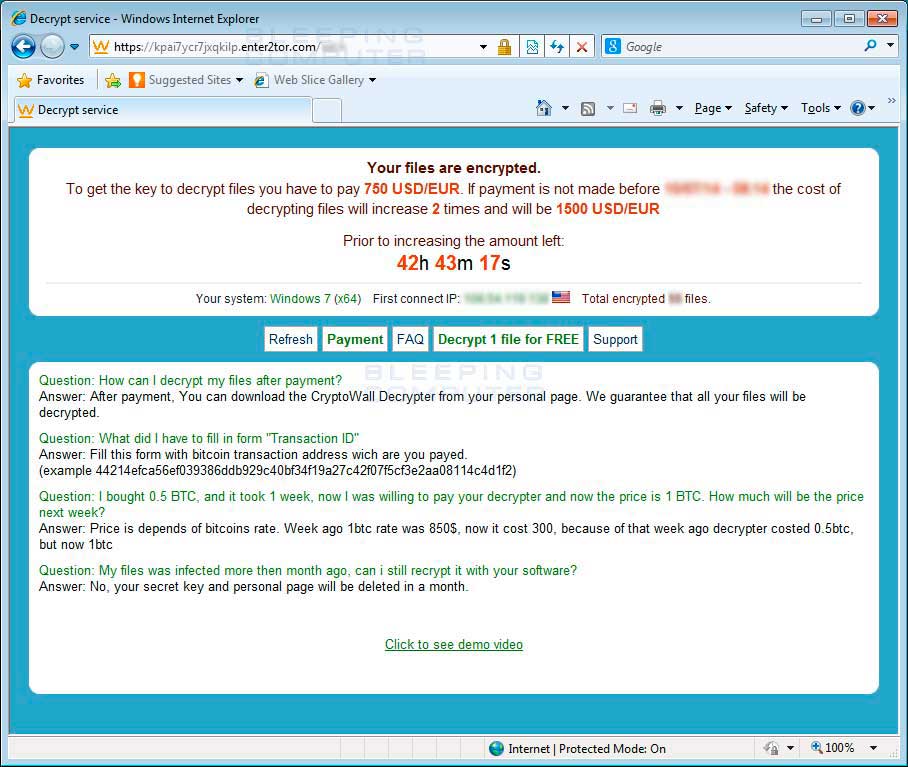Open the Tools menu
This screenshot has height=767, width=908.
(x=819, y=108)
